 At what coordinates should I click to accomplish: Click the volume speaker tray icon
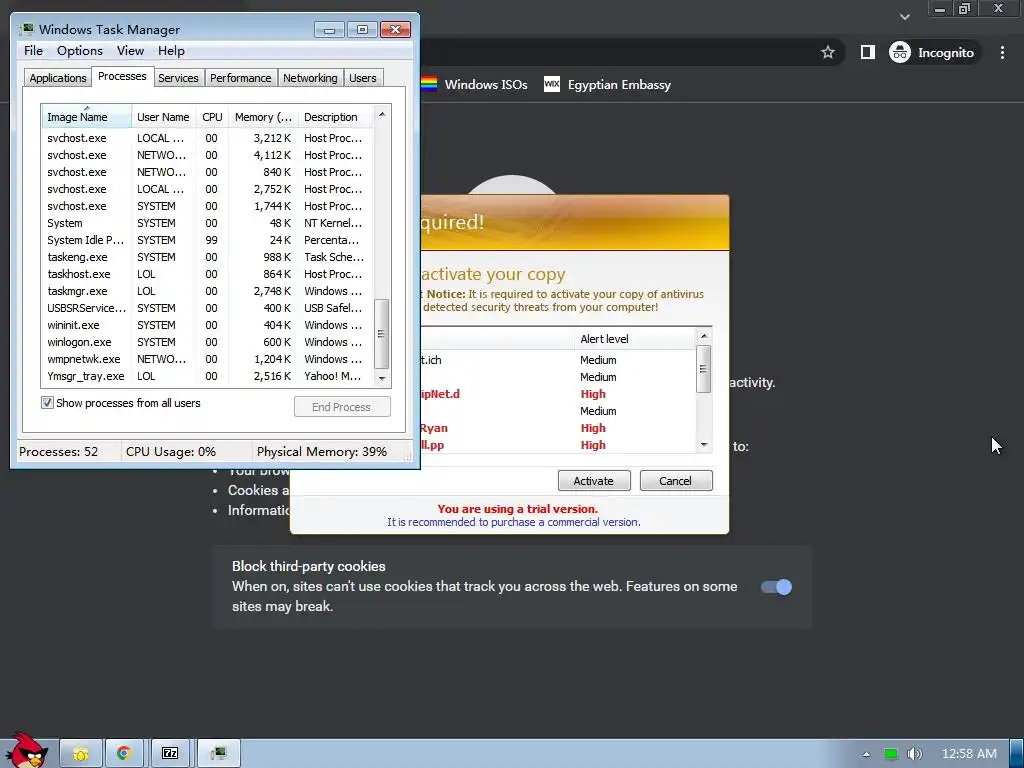tap(915, 754)
